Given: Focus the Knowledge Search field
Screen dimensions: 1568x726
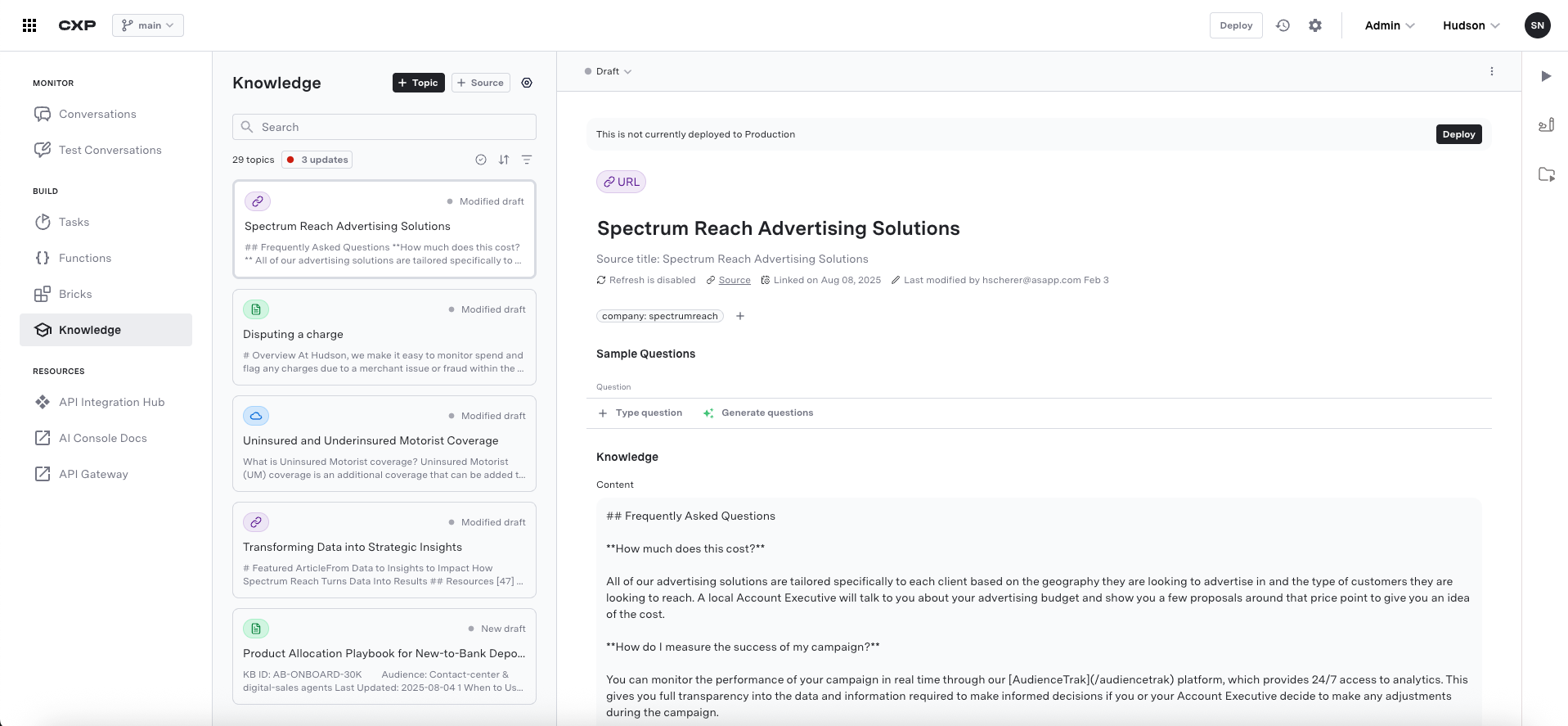Looking at the screenshot, I should (384, 127).
